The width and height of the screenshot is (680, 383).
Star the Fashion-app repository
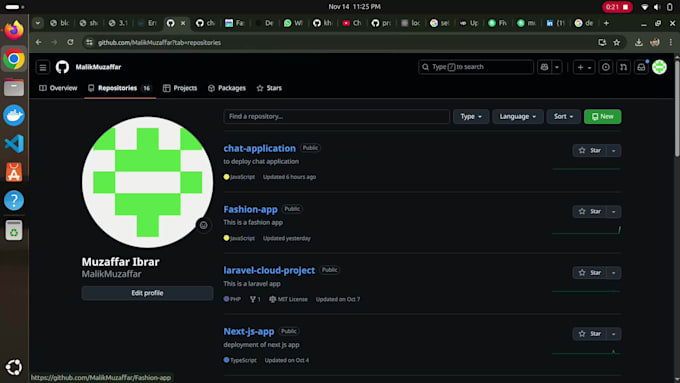[x=589, y=212]
